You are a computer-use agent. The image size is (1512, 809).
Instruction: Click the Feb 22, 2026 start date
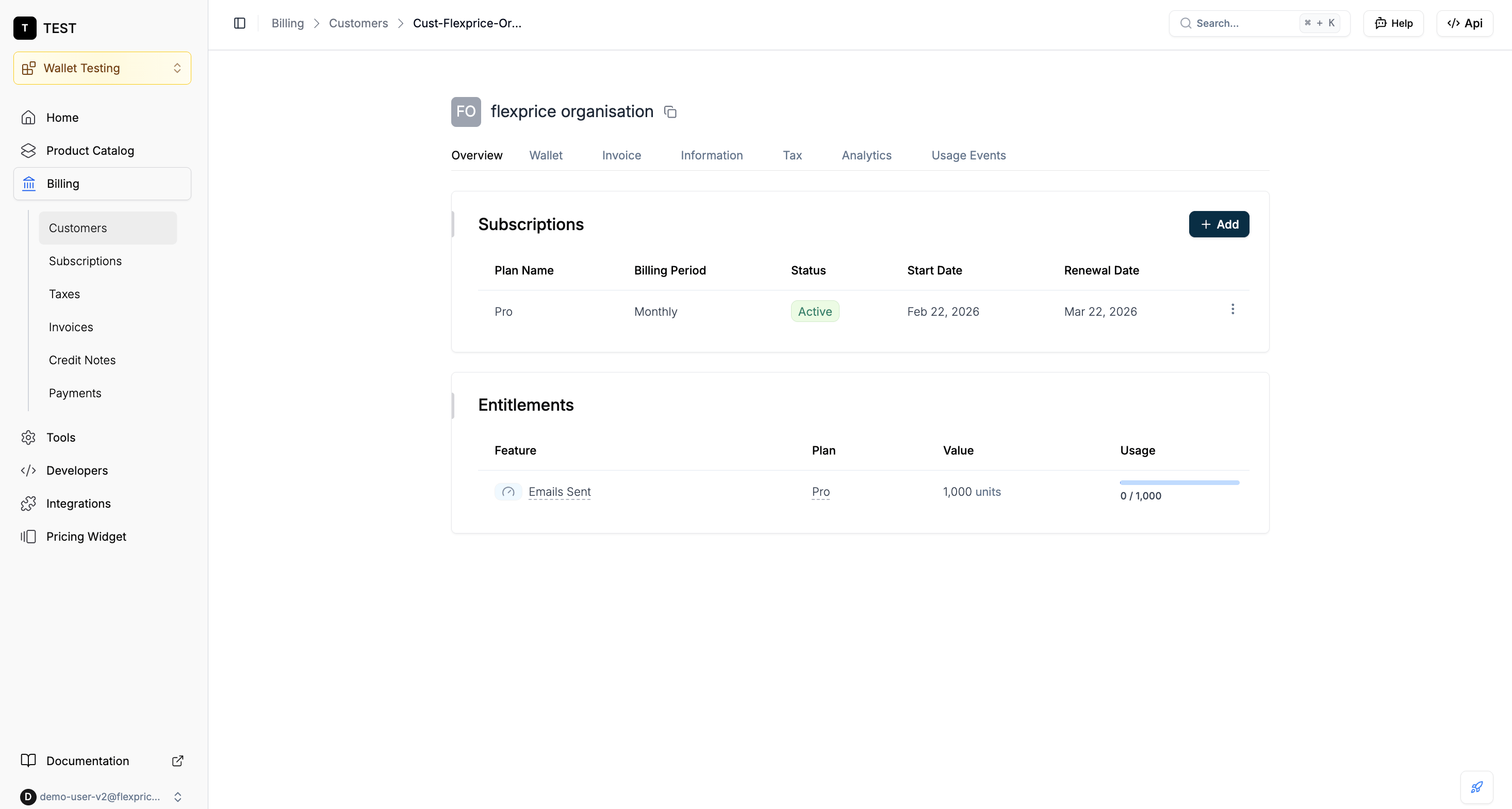943,312
